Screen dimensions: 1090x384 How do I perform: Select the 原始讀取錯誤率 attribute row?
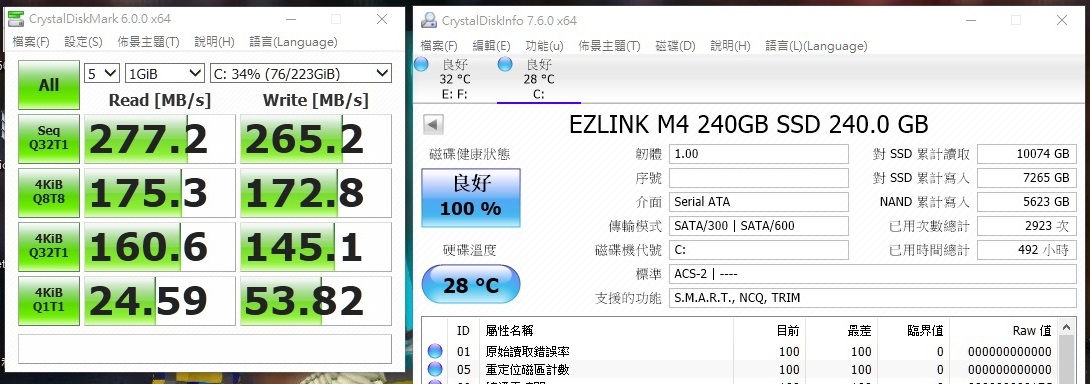(x=740, y=351)
